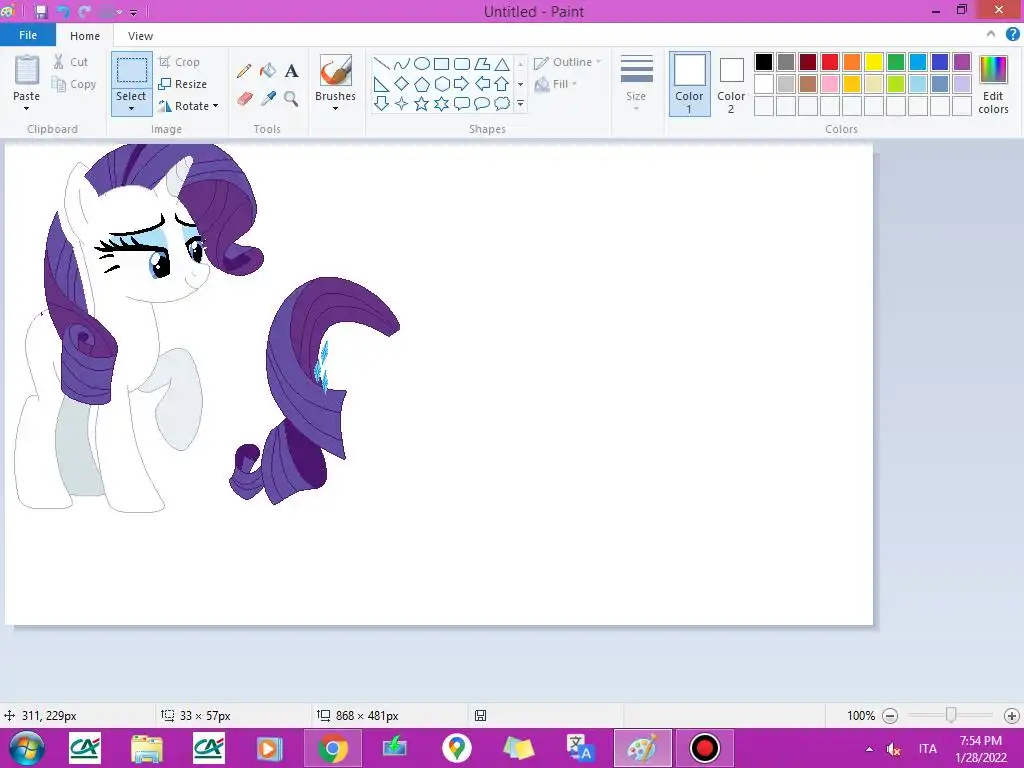Choose the Hexagon shape

(442, 84)
